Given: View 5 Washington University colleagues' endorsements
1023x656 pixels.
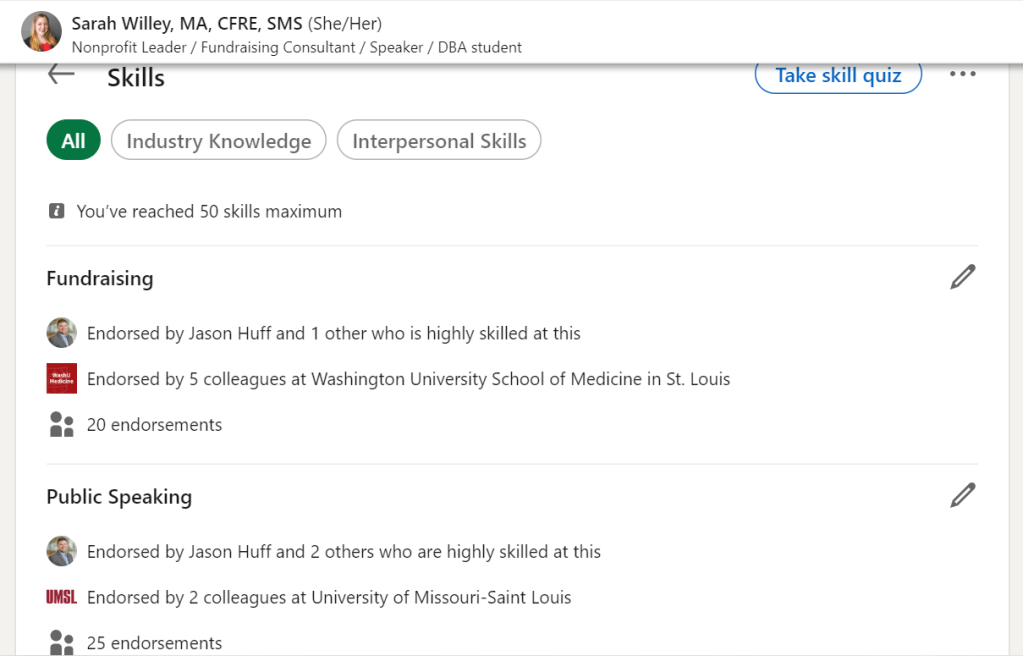Looking at the screenshot, I should [x=408, y=379].
